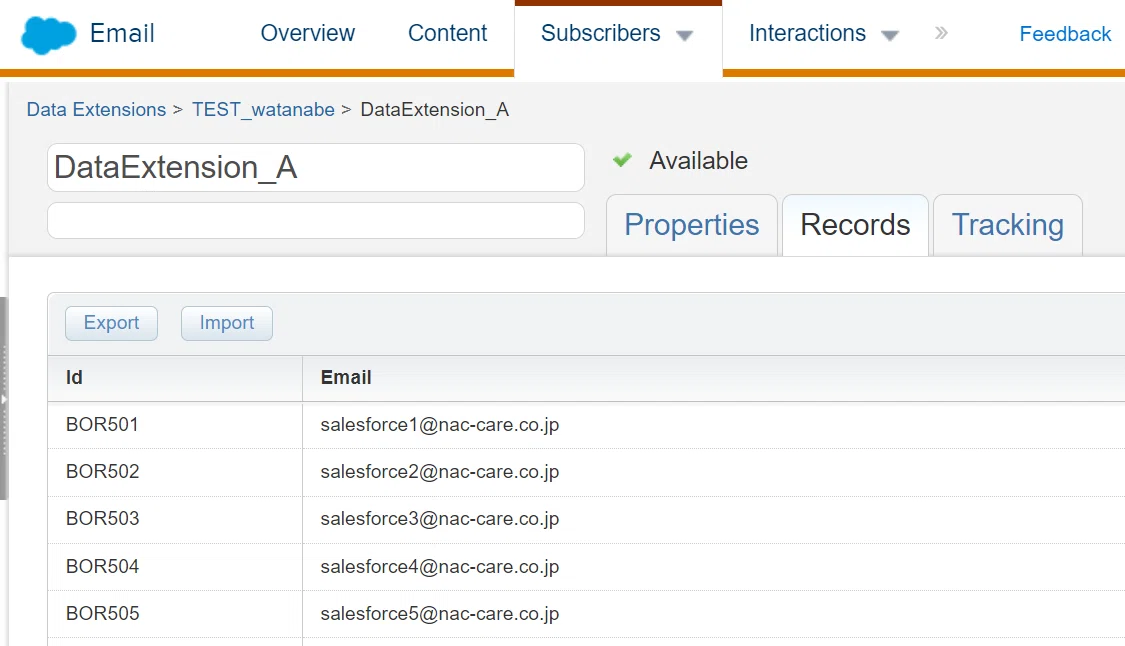Image resolution: width=1125 pixels, height=646 pixels.
Task: Click the empty description field
Action: click(316, 220)
